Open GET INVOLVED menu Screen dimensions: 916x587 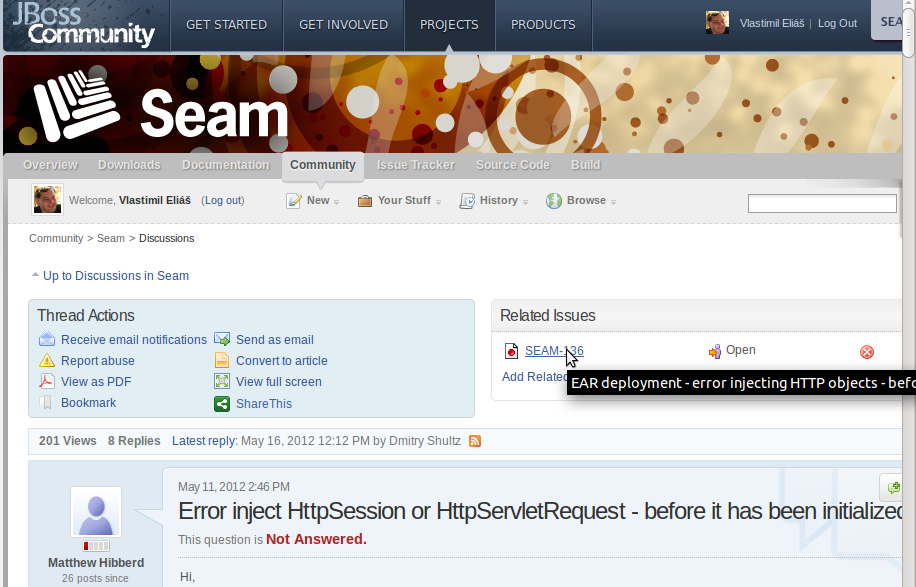tap(344, 25)
